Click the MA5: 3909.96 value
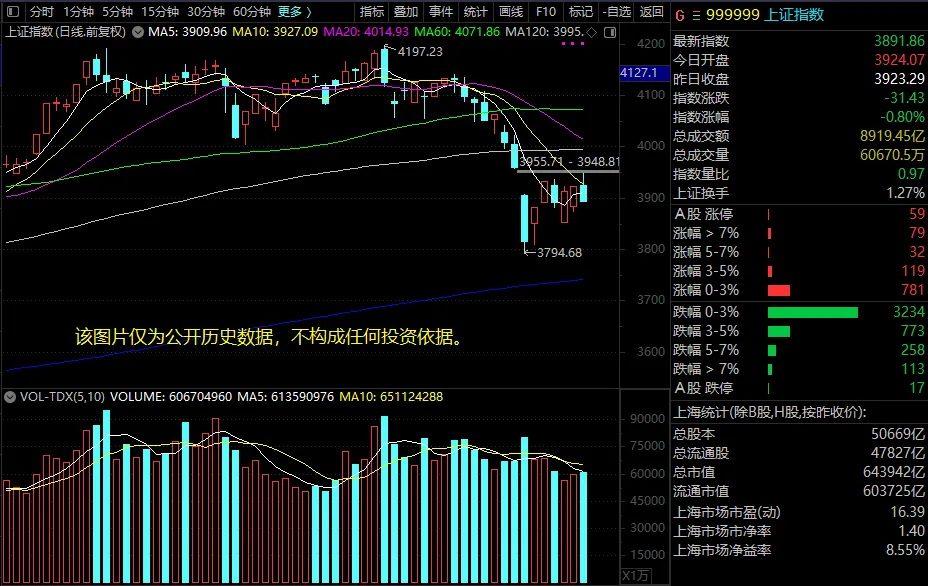The image size is (928, 586). pyautogui.click(x=188, y=32)
